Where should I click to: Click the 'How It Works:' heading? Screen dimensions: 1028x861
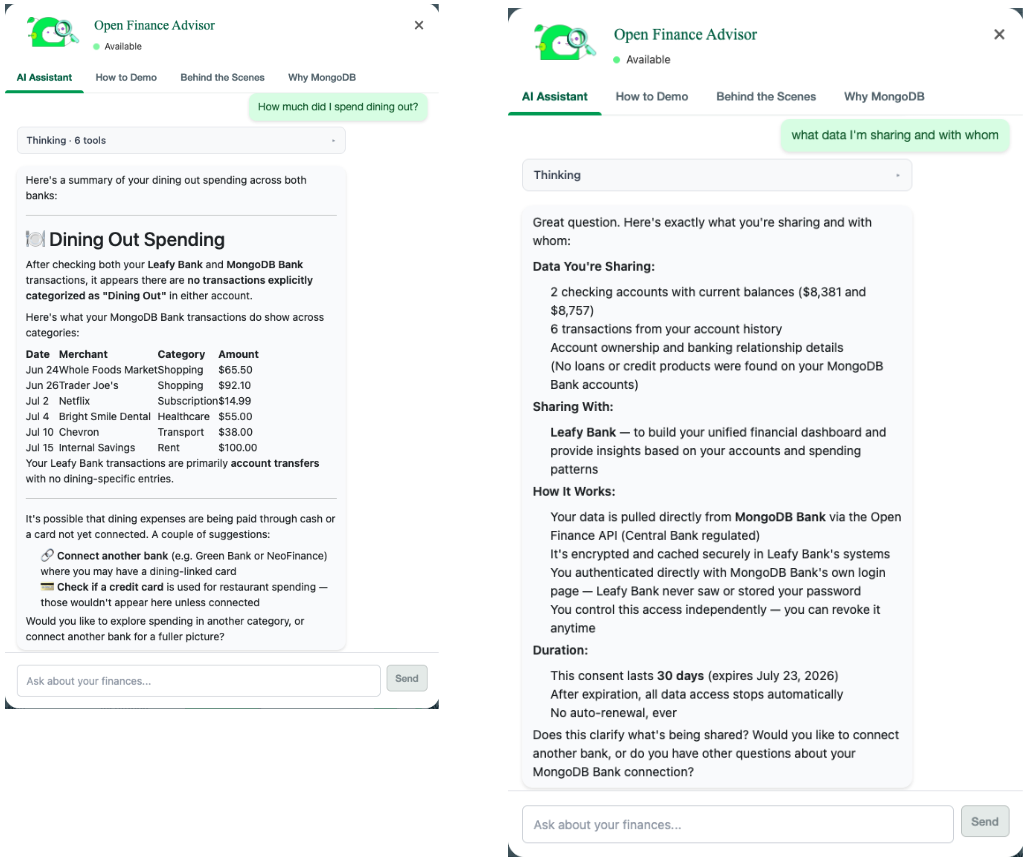pos(574,491)
